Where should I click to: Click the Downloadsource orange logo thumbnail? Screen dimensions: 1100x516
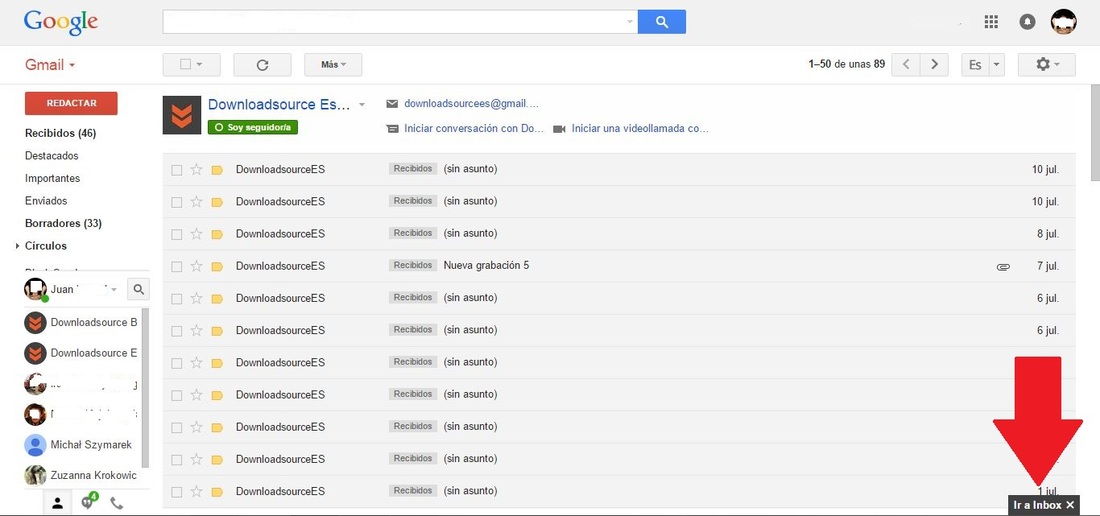(182, 115)
